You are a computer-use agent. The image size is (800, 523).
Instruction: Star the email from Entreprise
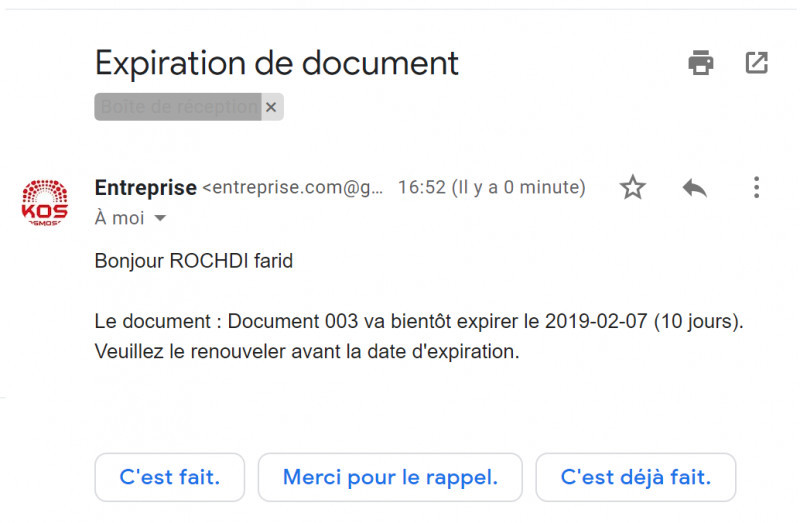point(633,187)
